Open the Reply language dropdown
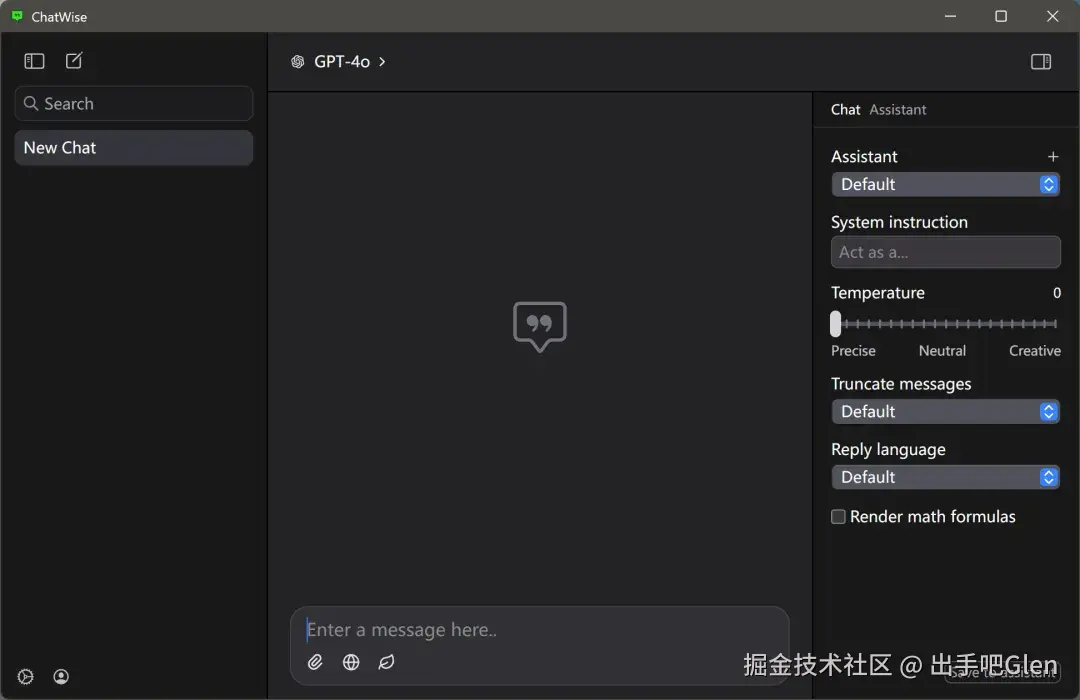This screenshot has height=700, width=1080. pyautogui.click(x=944, y=477)
